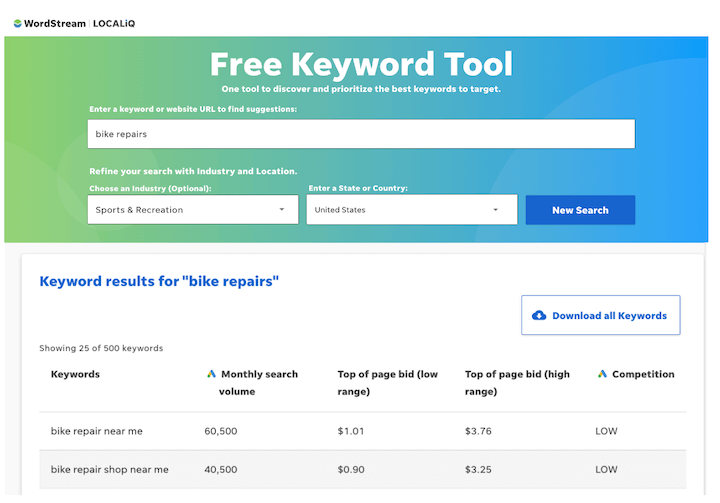Click LOW competition for 'bike repair shop near me'
The image size is (720, 503).
pyautogui.click(x=606, y=469)
